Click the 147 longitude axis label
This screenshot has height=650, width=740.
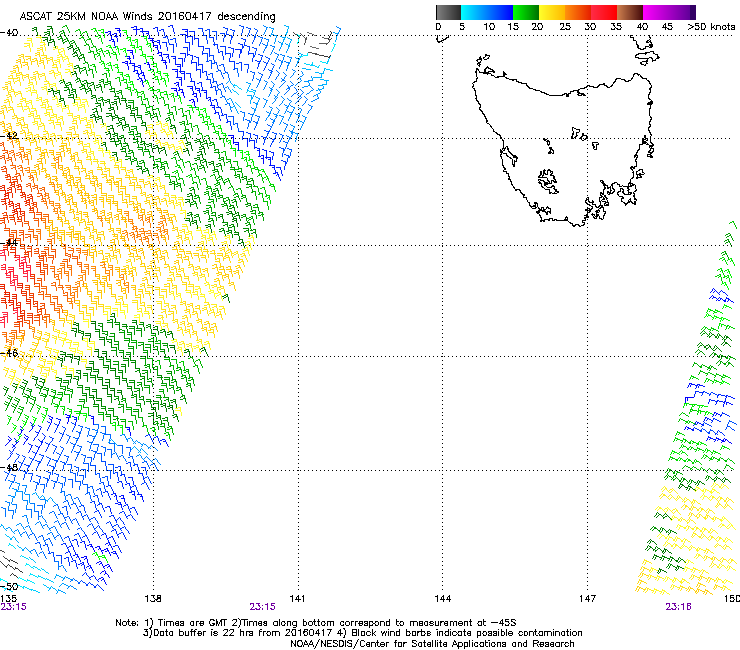587,599
